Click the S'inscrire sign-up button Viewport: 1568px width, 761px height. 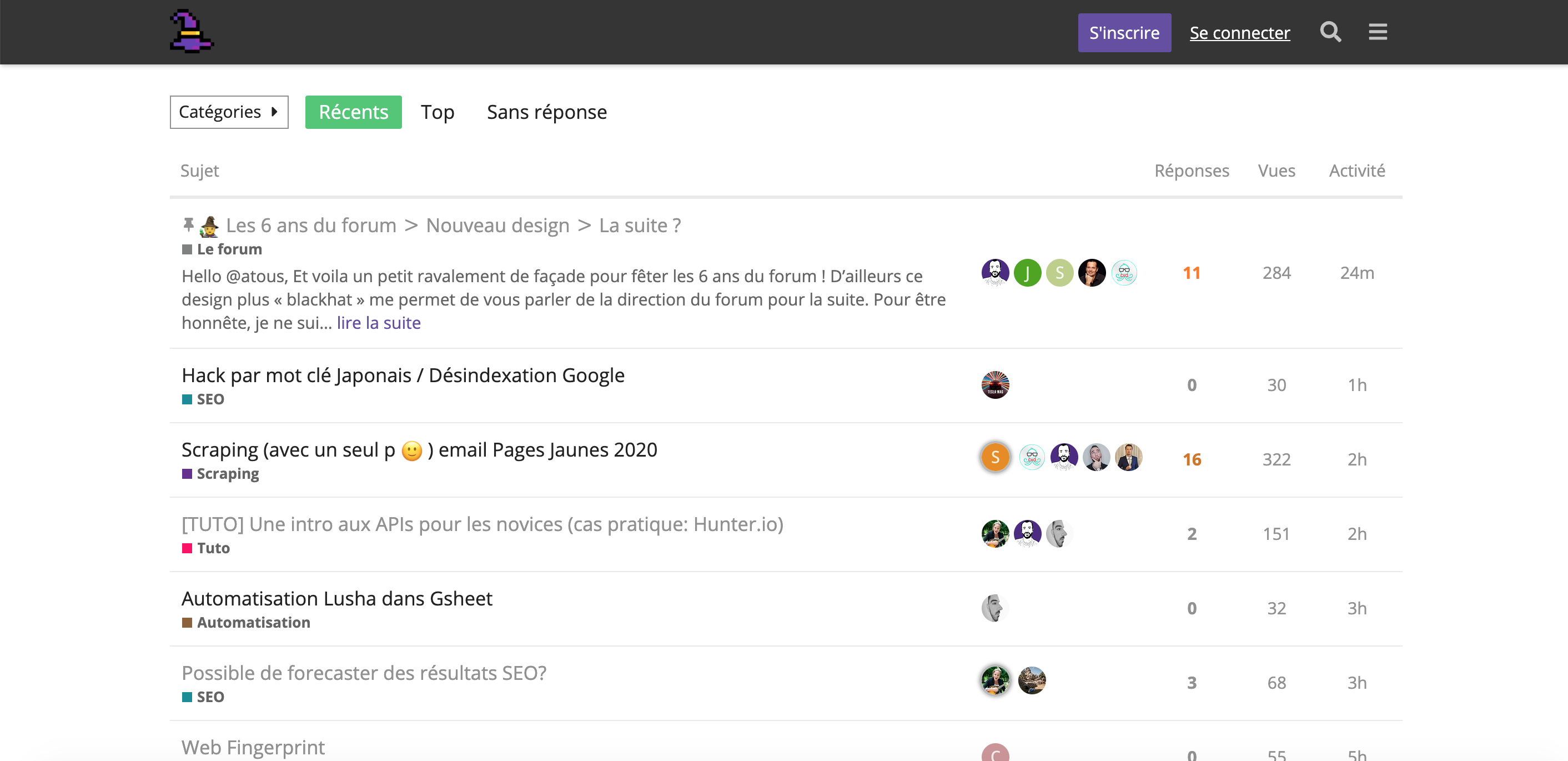[1124, 32]
